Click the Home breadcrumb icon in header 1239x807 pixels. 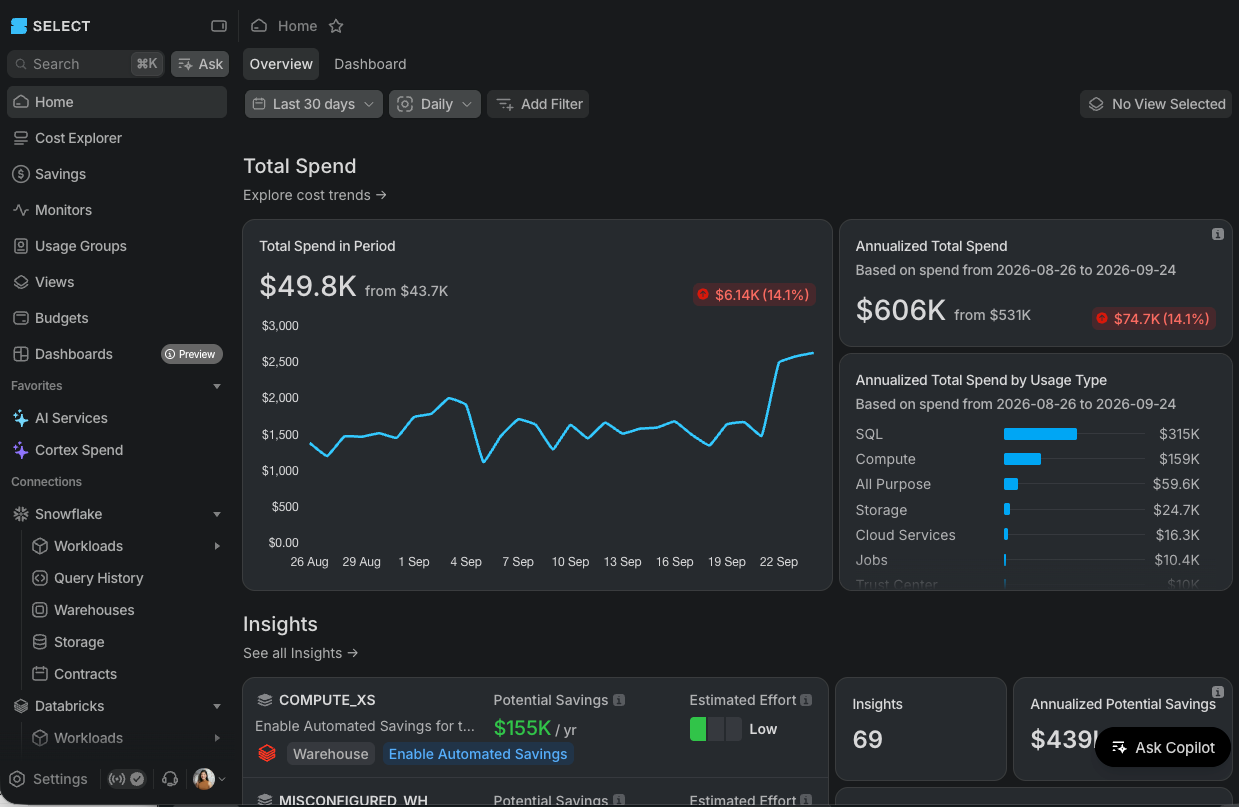[259, 26]
